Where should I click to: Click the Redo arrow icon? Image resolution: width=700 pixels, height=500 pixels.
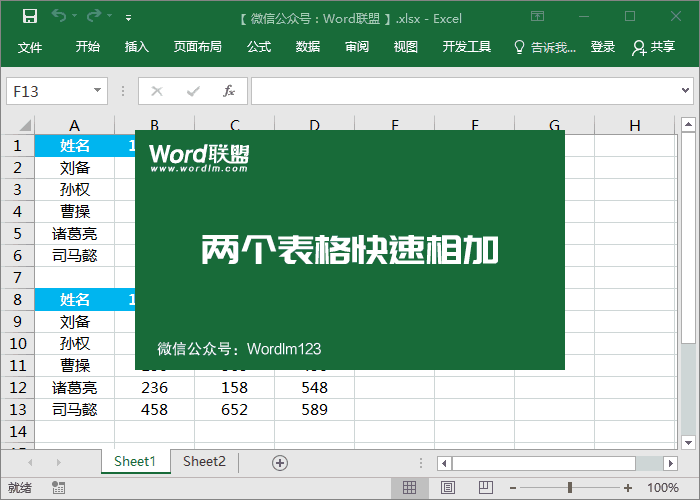tap(94, 16)
